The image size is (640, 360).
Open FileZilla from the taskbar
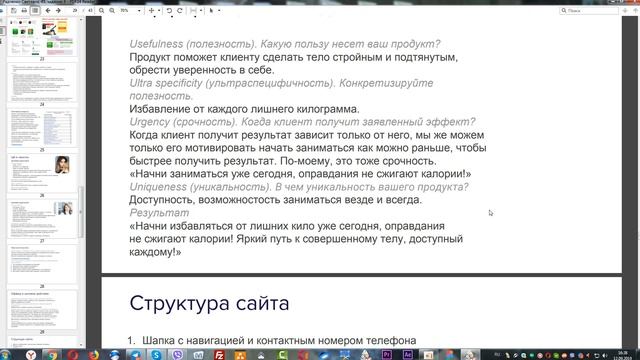pyautogui.click(x=219, y=355)
